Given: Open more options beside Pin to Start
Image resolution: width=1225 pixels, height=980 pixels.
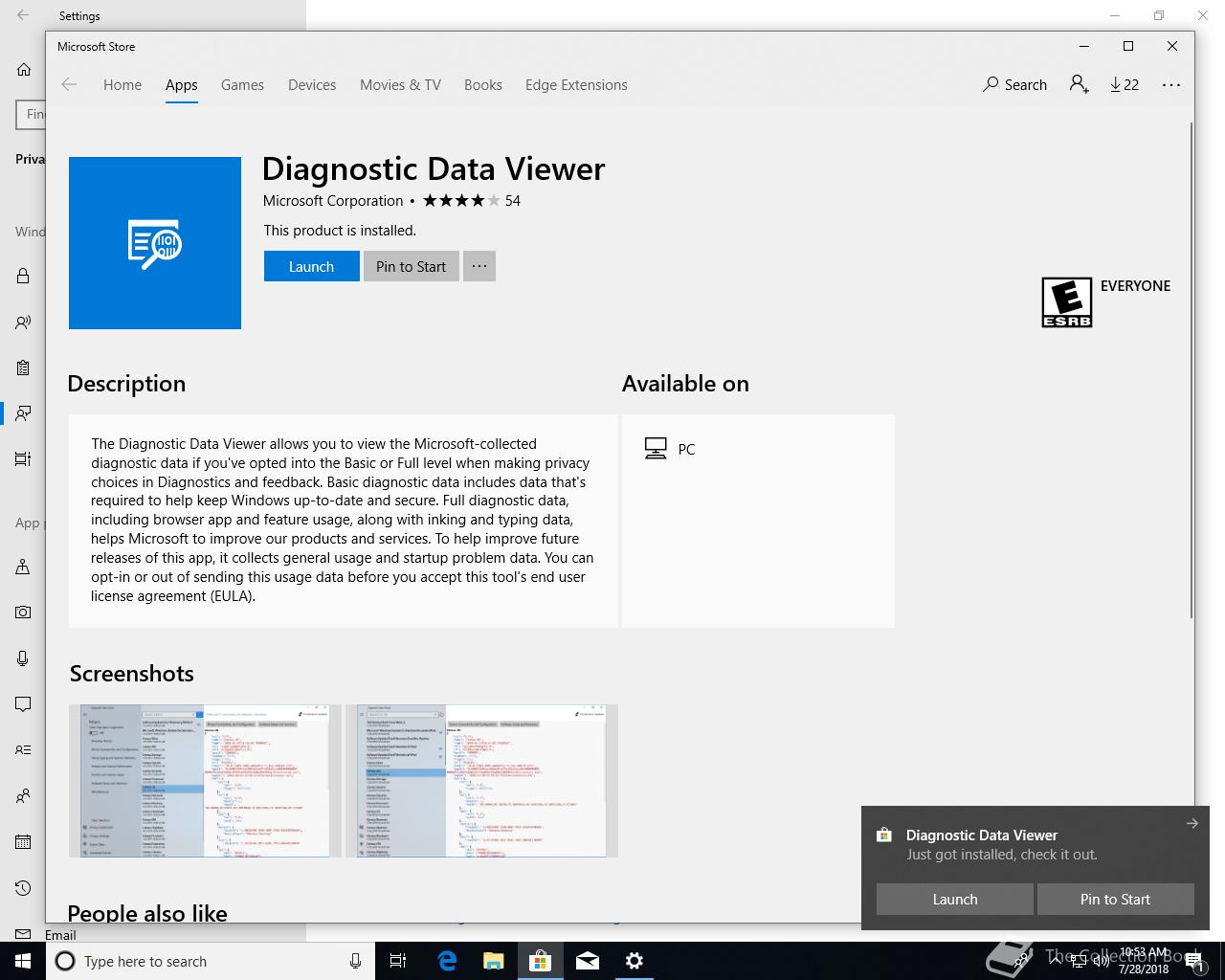Looking at the screenshot, I should click(x=479, y=266).
